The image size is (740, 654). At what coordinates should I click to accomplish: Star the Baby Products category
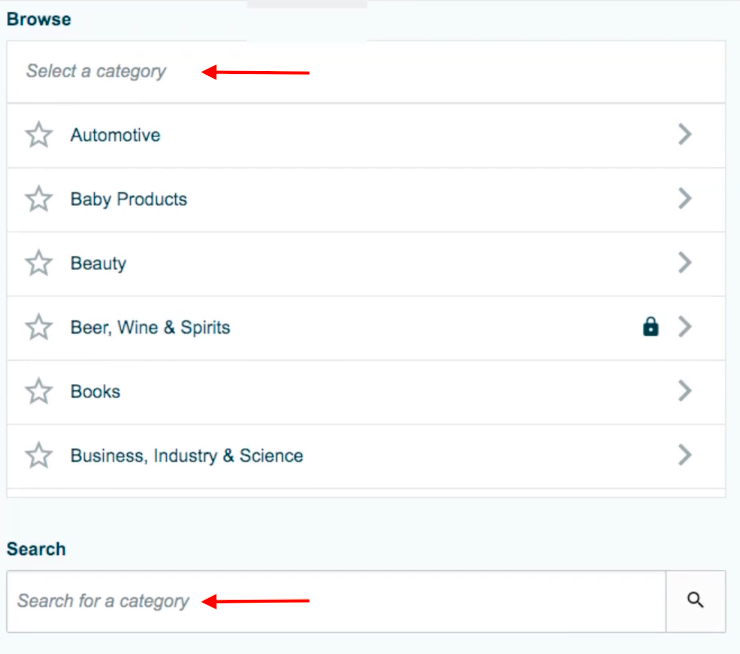click(39, 199)
